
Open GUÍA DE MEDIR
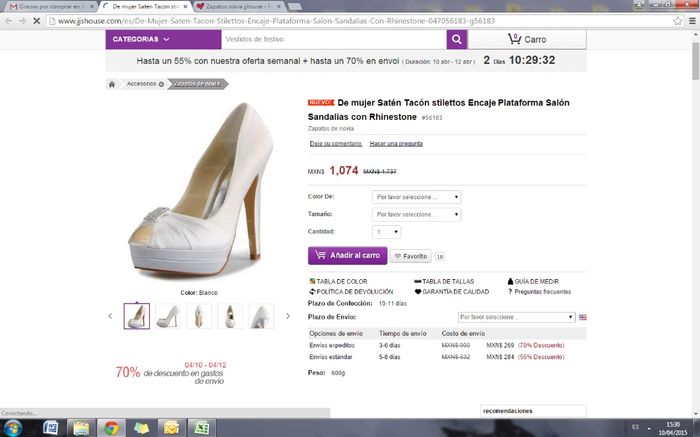533,282
